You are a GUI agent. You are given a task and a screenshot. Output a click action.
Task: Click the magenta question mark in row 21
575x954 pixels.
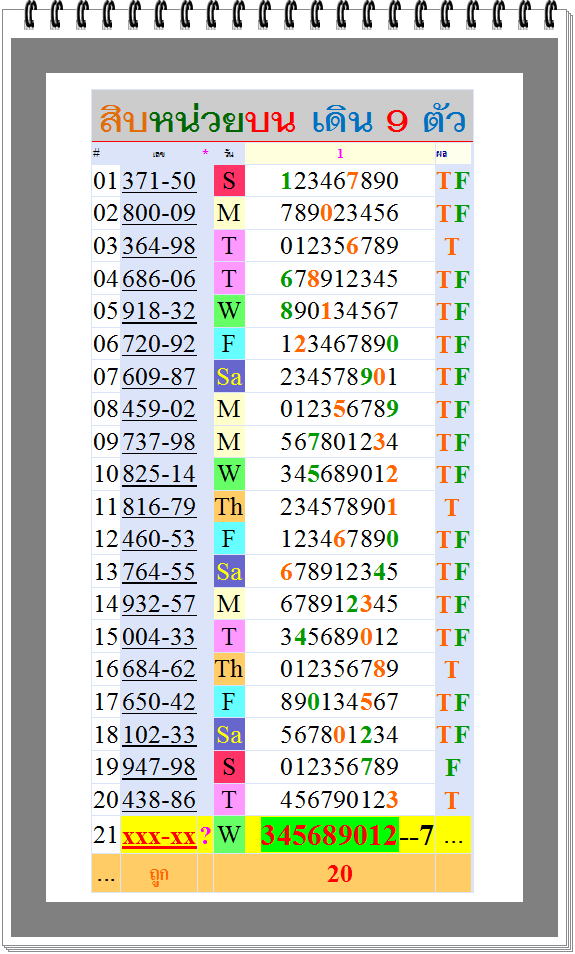(205, 835)
